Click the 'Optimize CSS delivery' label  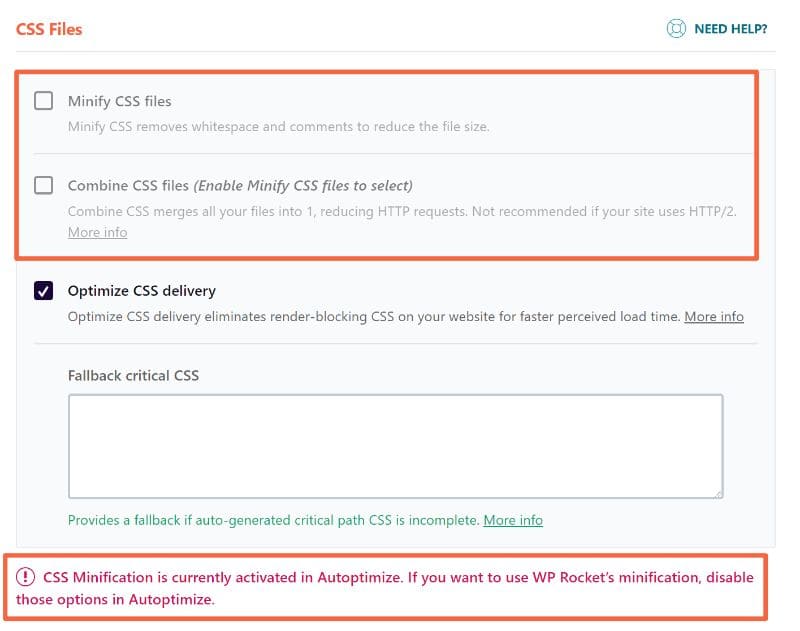(x=141, y=291)
